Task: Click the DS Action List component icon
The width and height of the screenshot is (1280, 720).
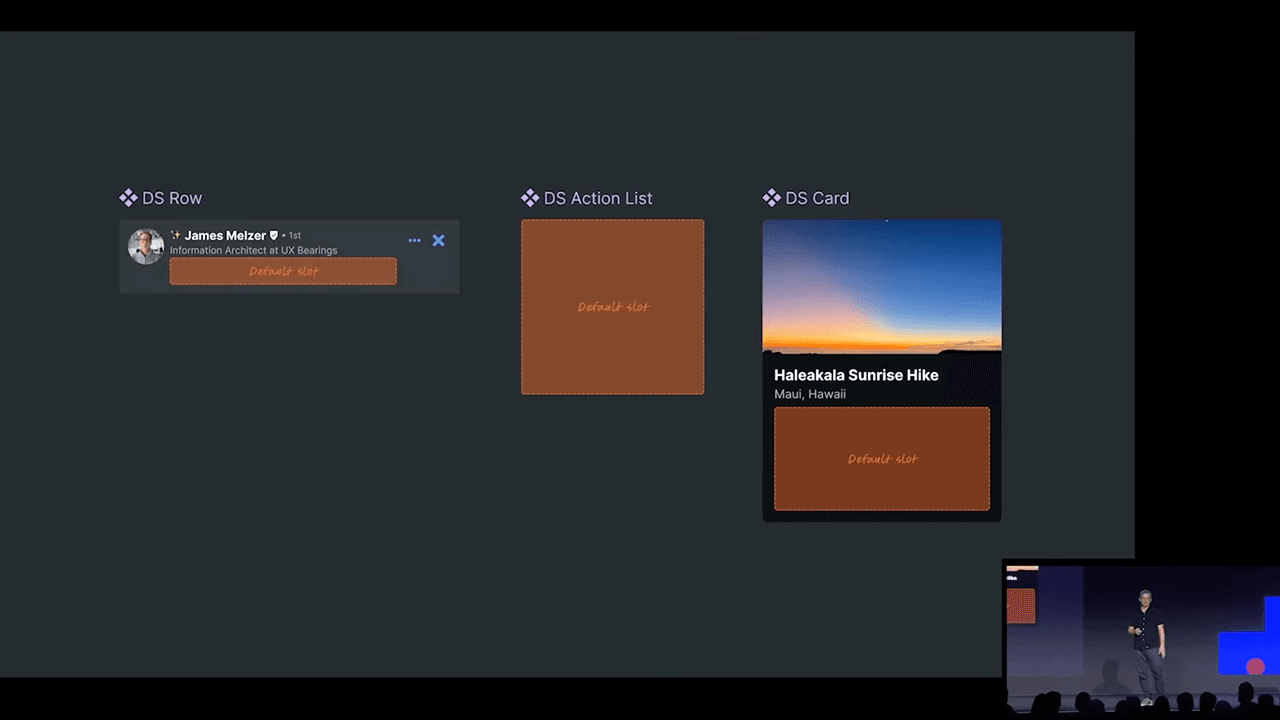Action: (x=530, y=198)
